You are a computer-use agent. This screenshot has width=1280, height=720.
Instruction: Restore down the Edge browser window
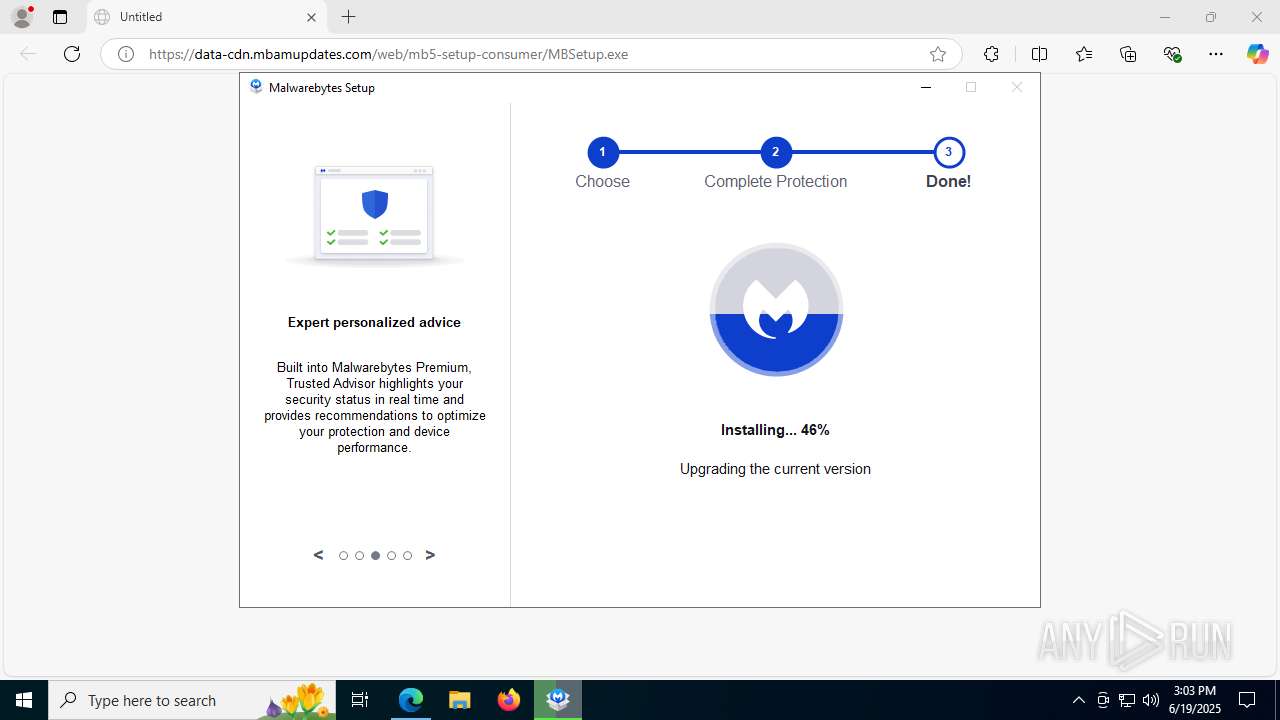(1211, 17)
